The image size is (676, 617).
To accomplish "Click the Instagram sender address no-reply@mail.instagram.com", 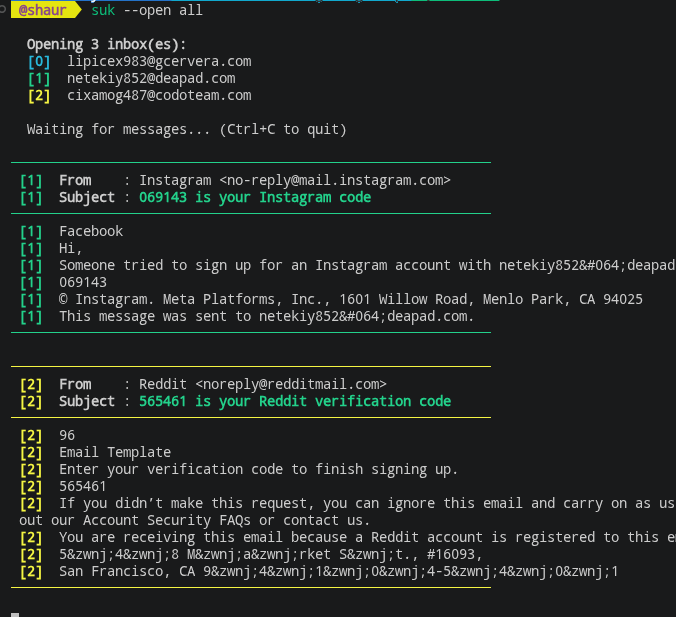I will coord(335,180).
